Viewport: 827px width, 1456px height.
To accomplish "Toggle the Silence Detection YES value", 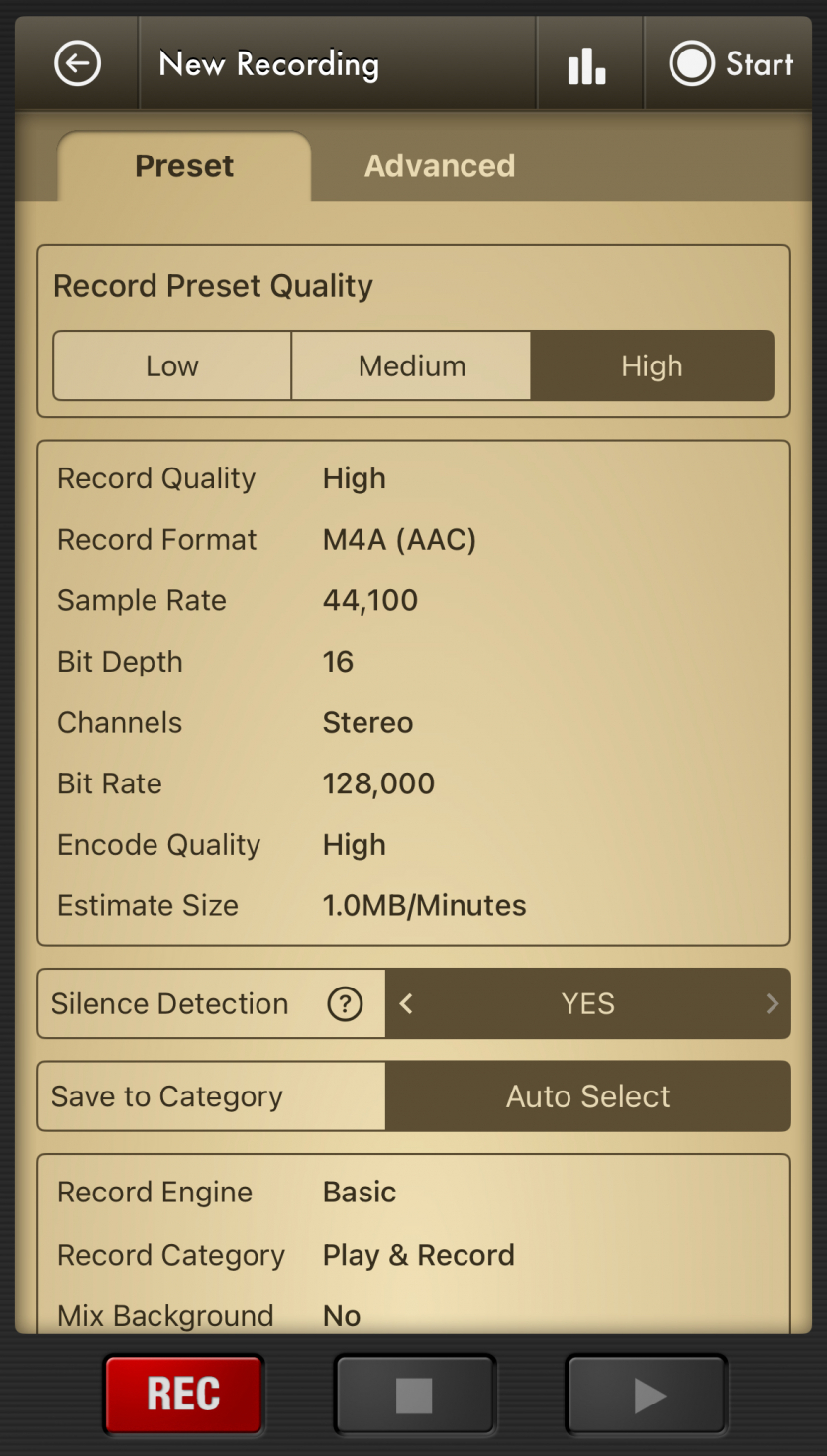I will [x=587, y=1004].
